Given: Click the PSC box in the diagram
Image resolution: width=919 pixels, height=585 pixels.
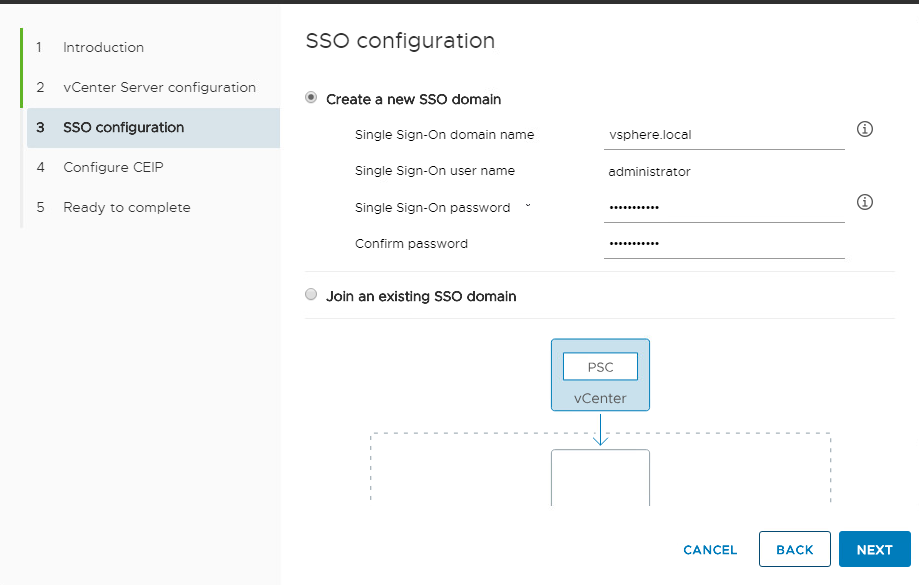Looking at the screenshot, I should click(600, 367).
